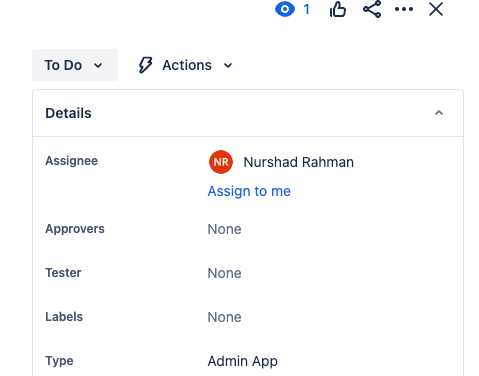
Task: Toggle the watch issue eye icon
Action: tap(285, 9)
